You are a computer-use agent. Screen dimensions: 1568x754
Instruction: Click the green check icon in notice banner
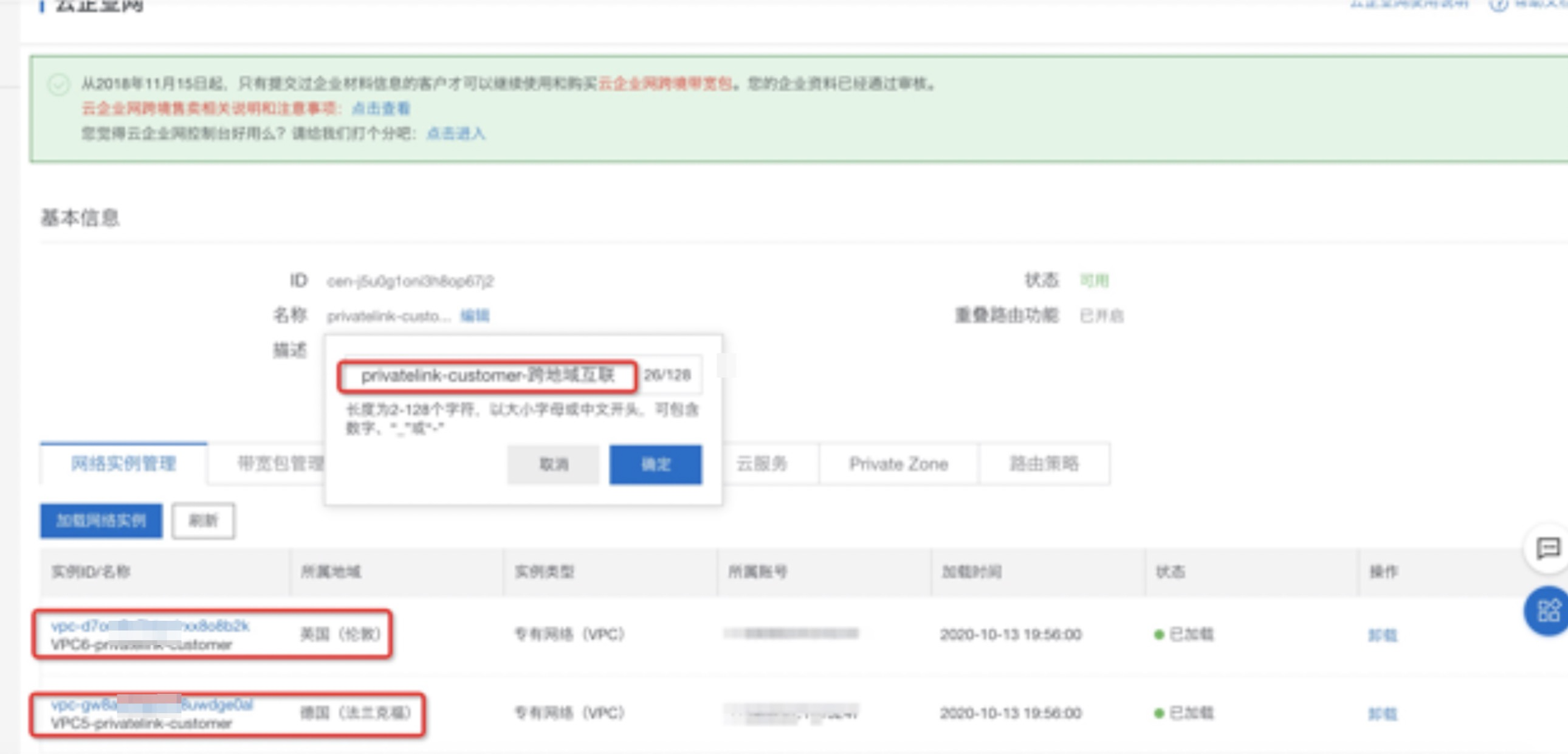pyautogui.click(x=59, y=84)
